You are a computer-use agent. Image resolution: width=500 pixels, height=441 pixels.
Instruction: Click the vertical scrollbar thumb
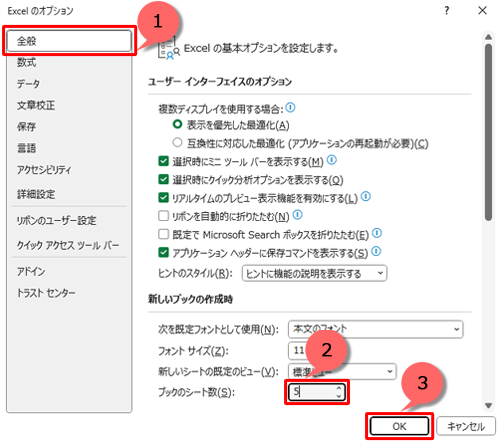click(488, 132)
